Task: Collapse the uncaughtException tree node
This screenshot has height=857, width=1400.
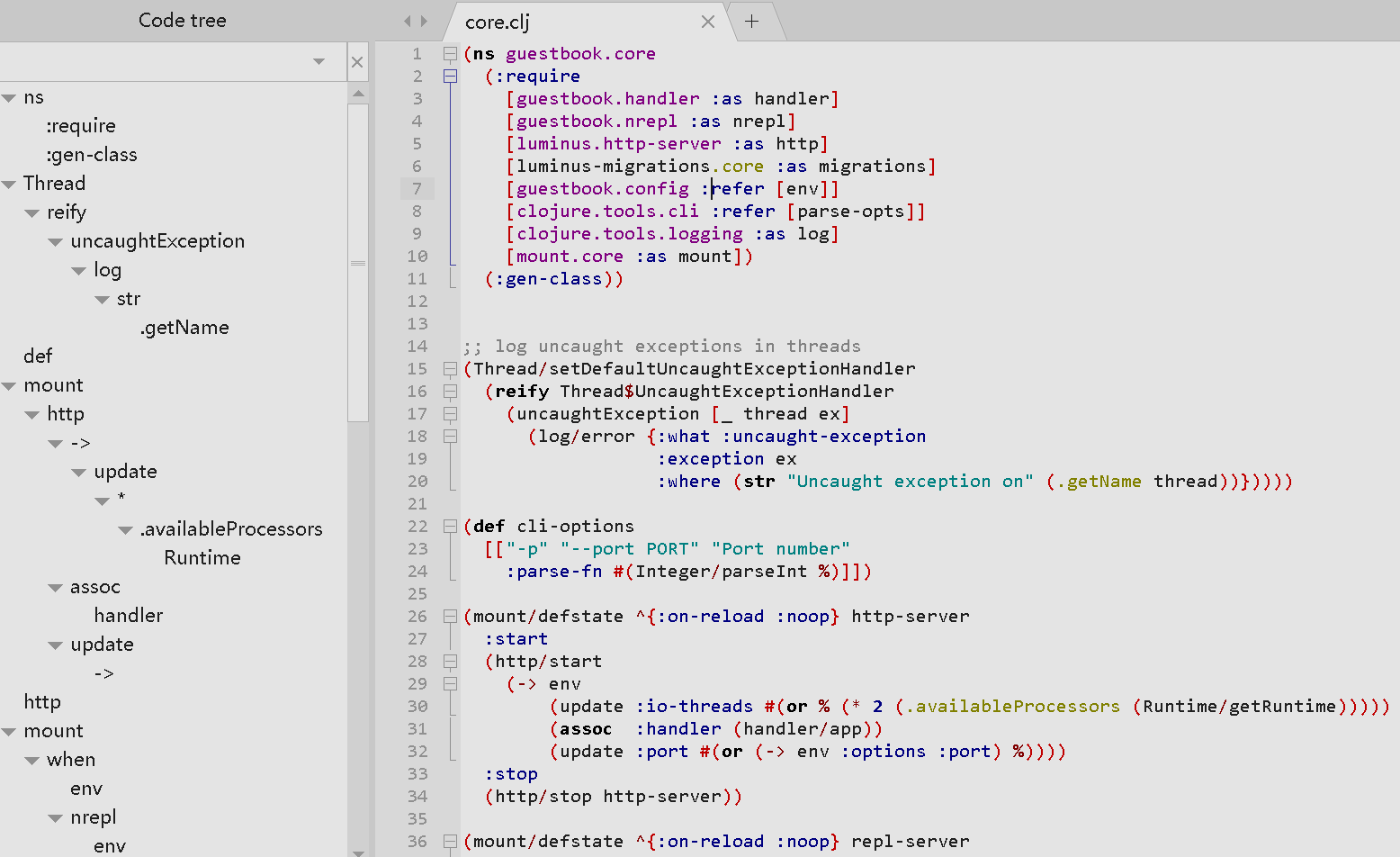Action: 56,242
